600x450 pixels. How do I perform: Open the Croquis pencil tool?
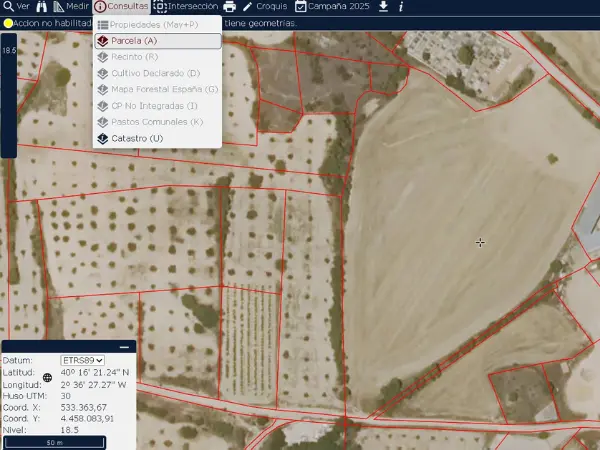tap(264, 6)
